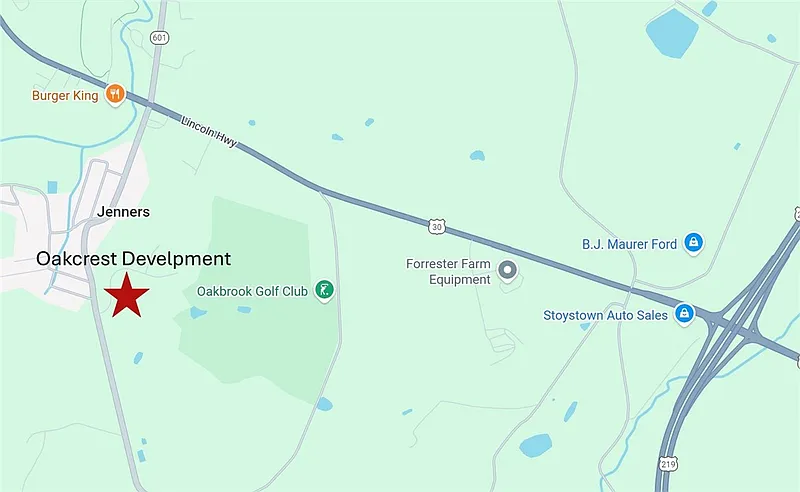Screen dimensions: 800x492
Task: Click the Jenners town label
Action: [x=123, y=212]
